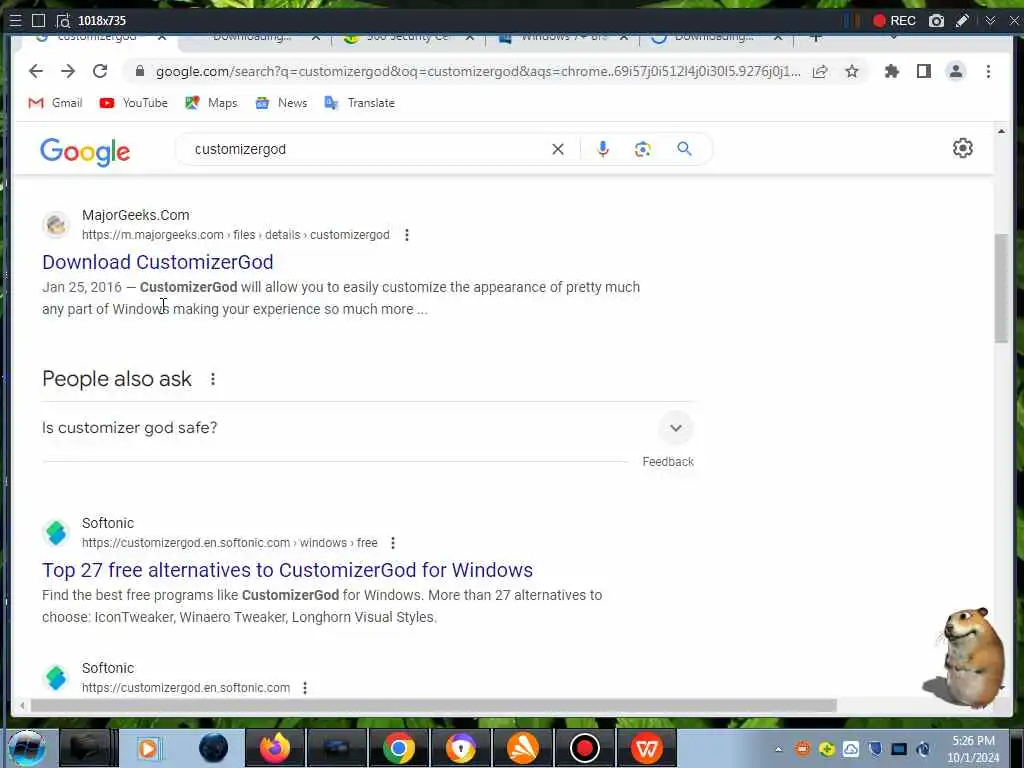
Task: Open the security shield tray icon
Action: point(875,749)
